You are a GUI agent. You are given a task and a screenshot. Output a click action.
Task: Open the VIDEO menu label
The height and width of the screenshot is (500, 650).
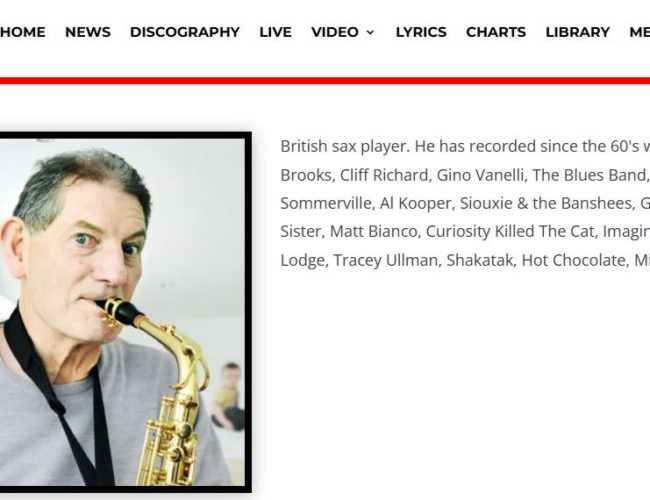coord(335,32)
